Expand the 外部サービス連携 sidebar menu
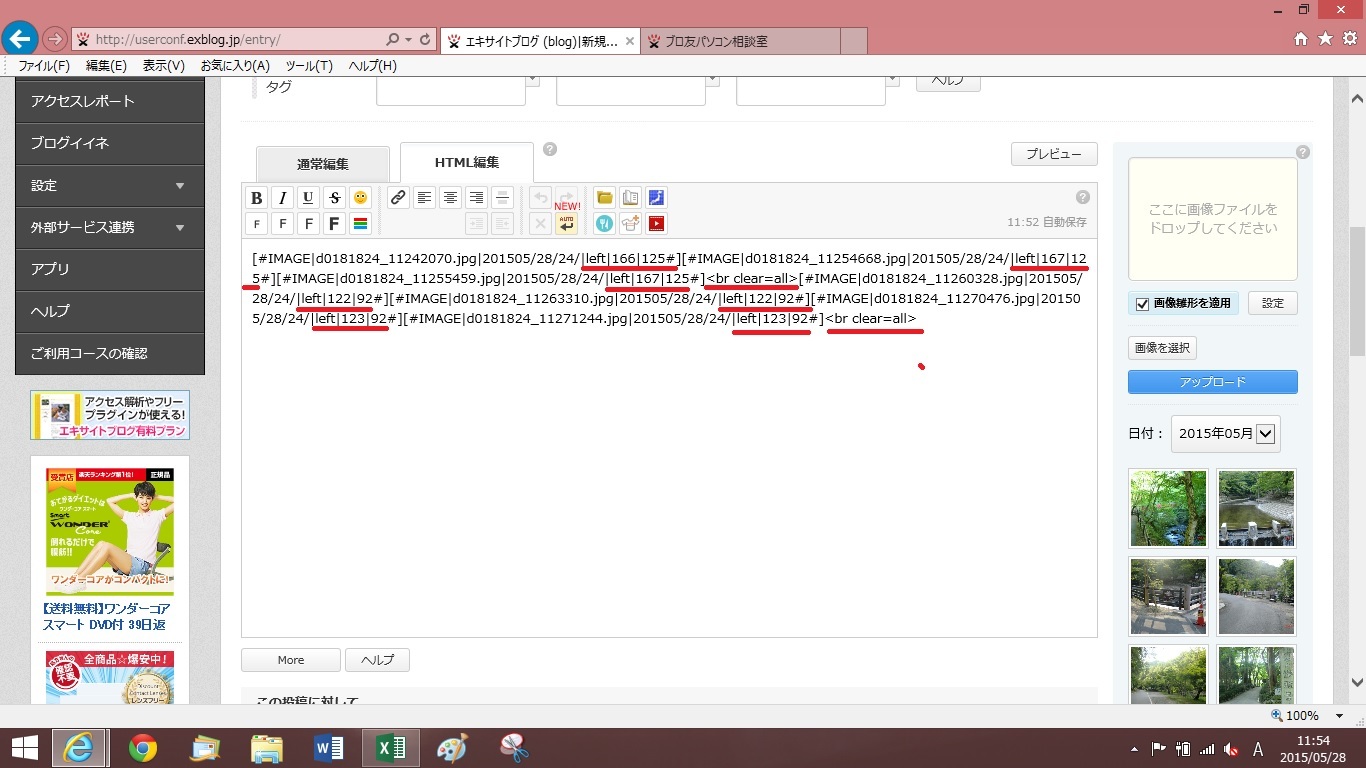Image resolution: width=1366 pixels, height=768 pixels. (x=110, y=227)
